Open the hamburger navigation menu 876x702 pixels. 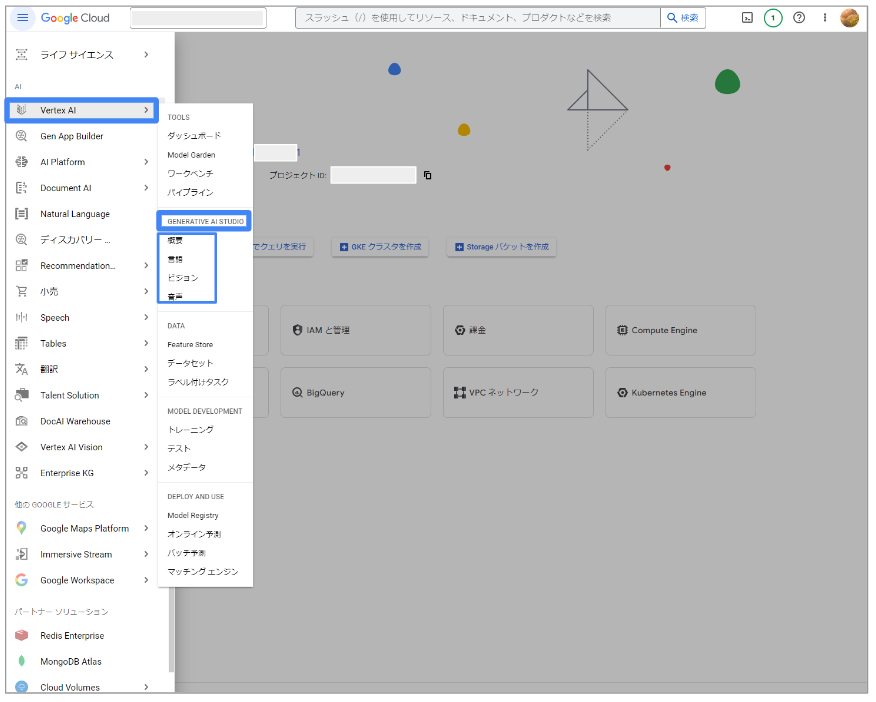click(x=21, y=17)
